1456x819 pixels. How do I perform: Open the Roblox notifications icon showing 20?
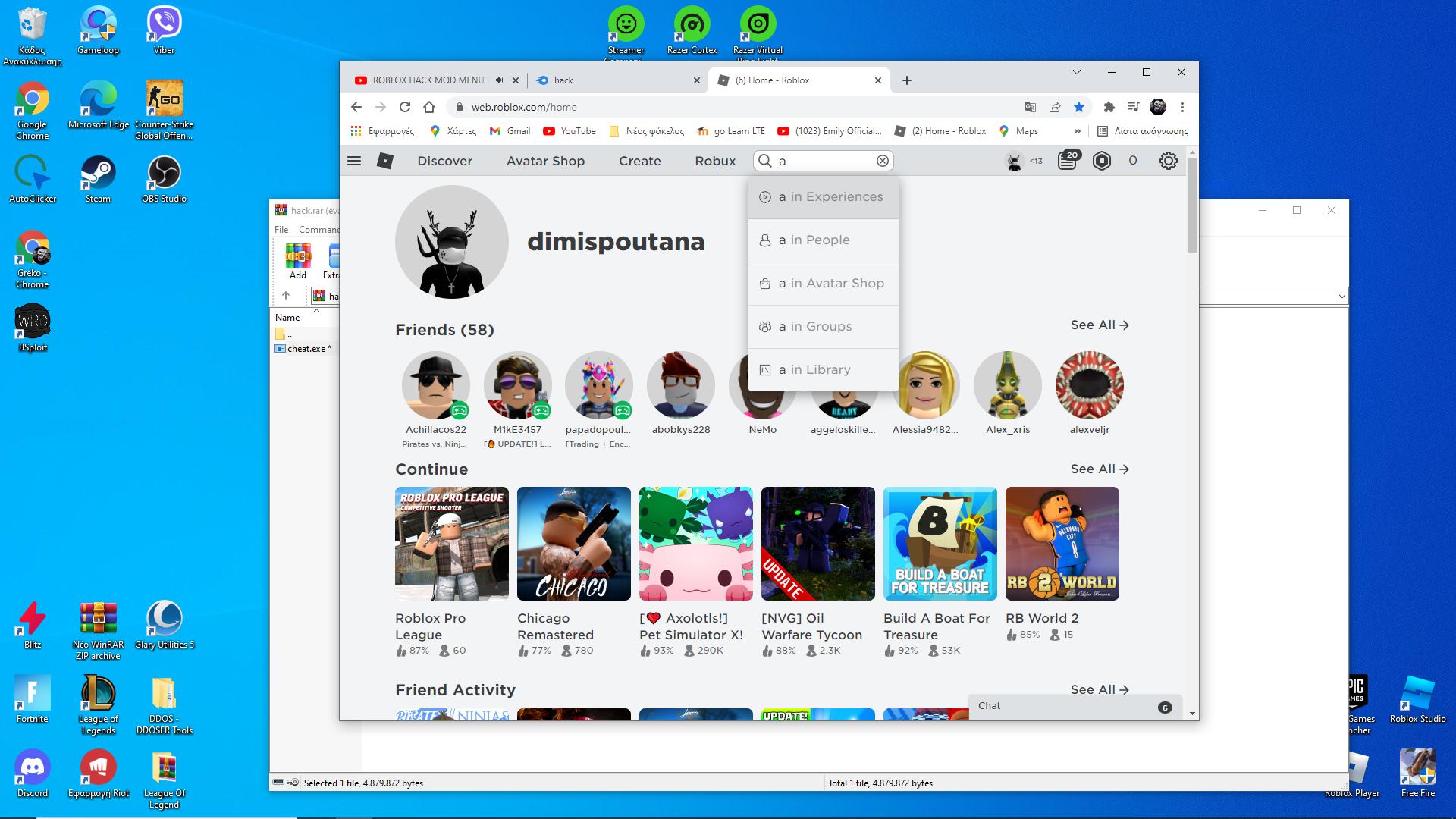pos(1067,161)
